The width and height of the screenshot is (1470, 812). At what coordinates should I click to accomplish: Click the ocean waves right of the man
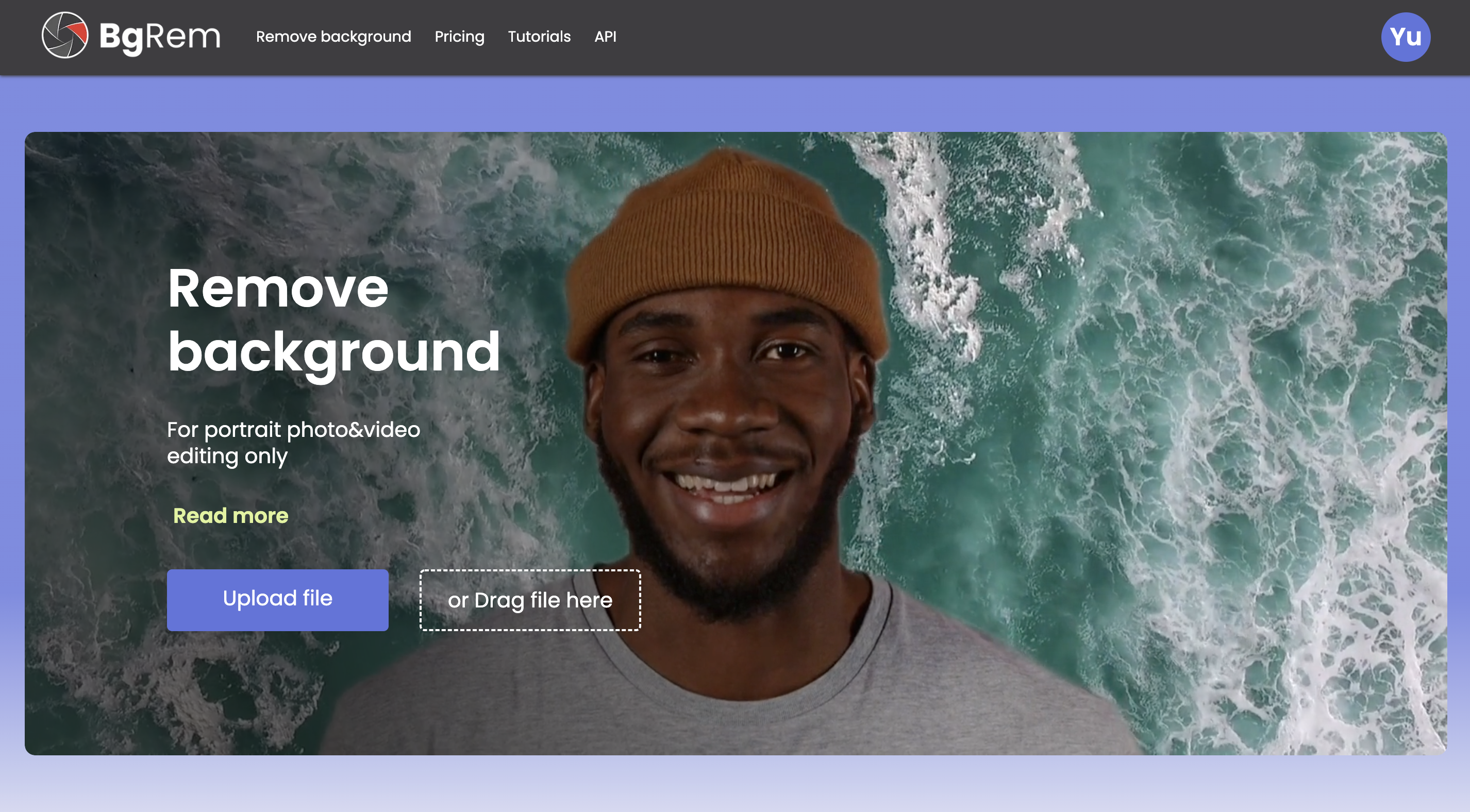point(1198,399)
